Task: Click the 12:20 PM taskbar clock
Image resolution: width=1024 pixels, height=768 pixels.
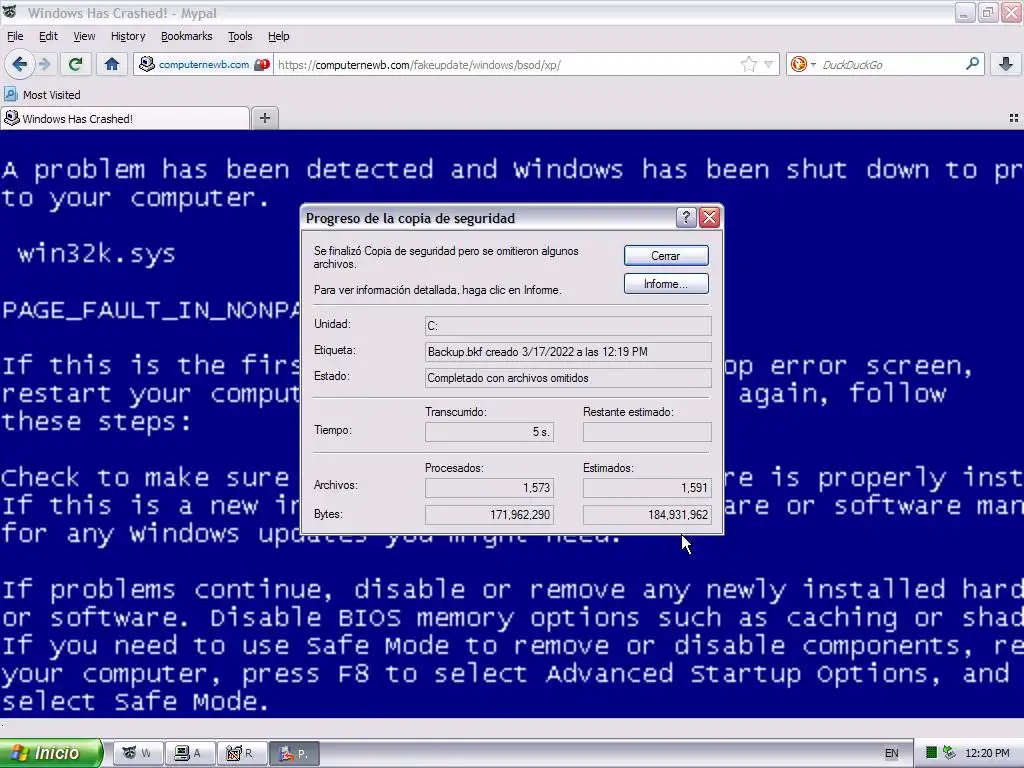Action: coord(987,753)
